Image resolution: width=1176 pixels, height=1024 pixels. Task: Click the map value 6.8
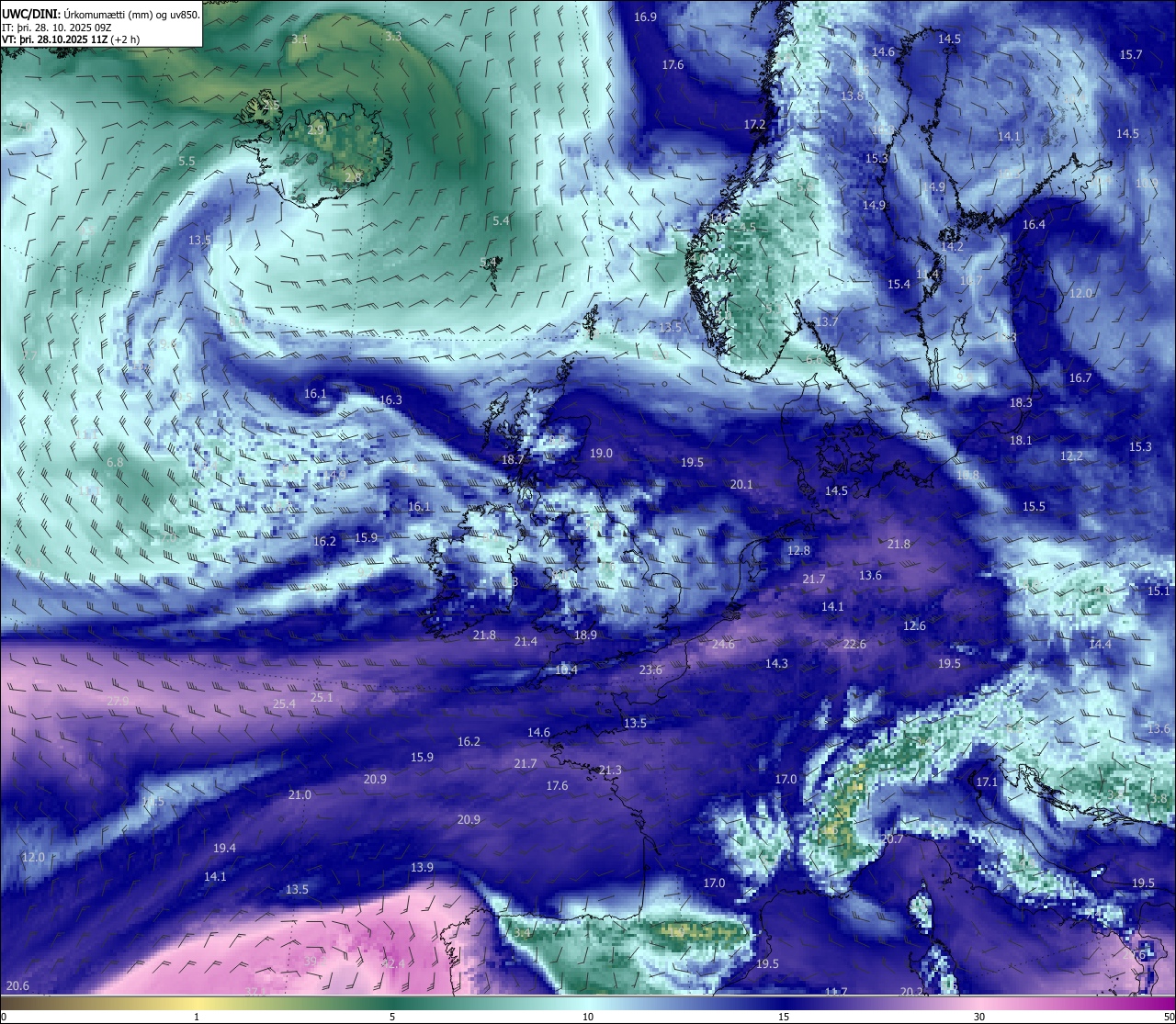coord(115,463)
